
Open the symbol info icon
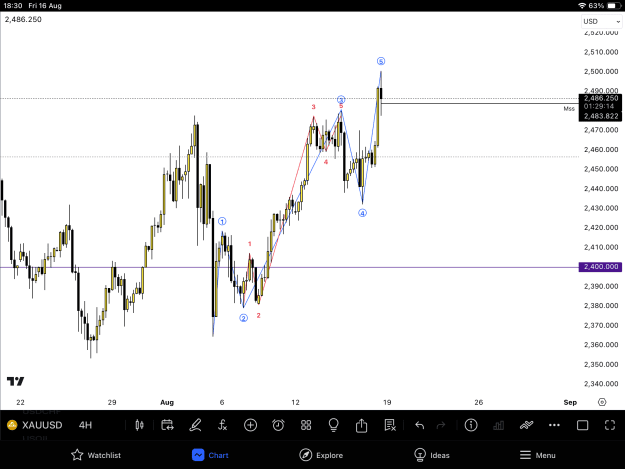click(x=471, y=425)
